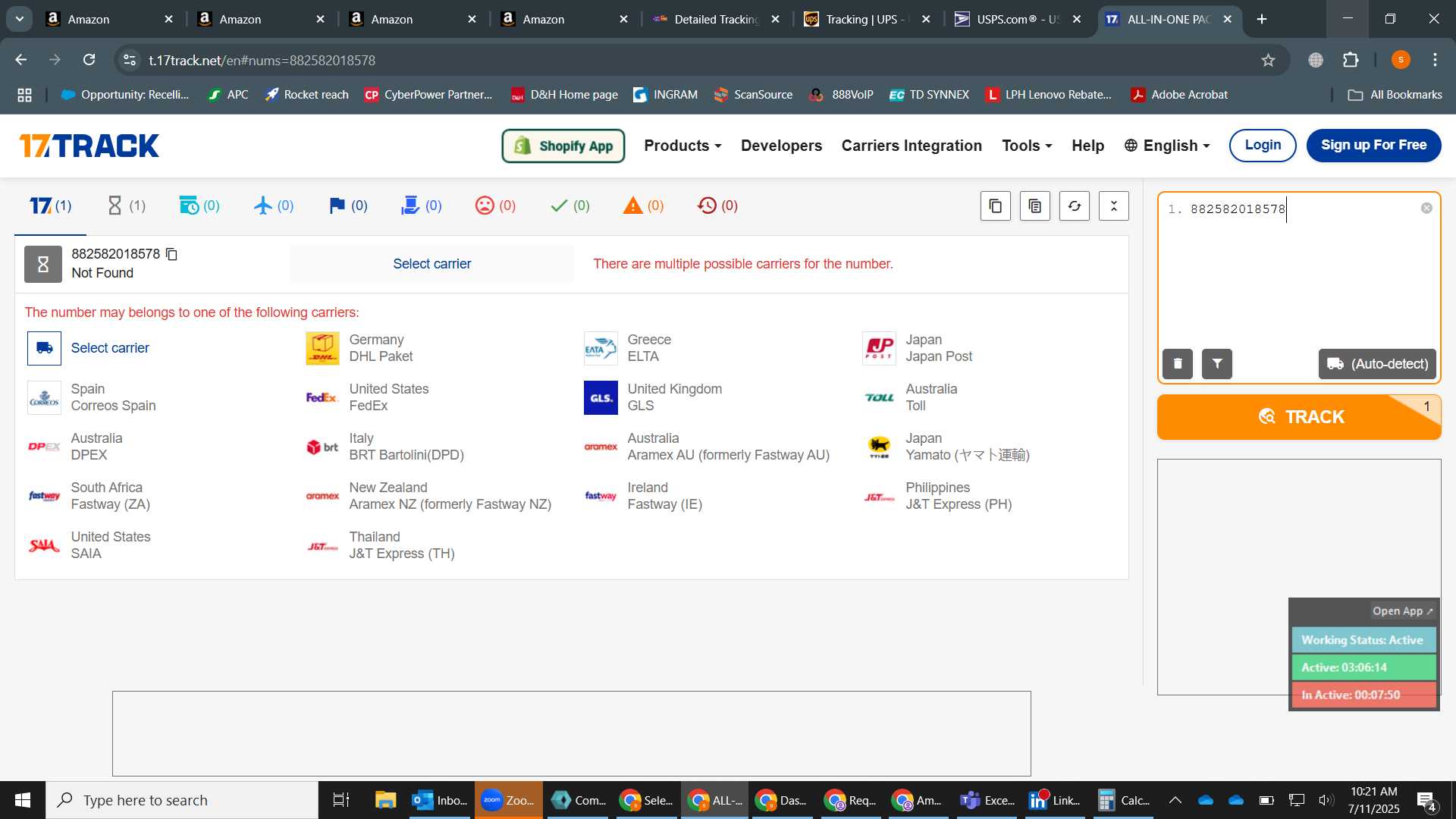
Task: Open the Auto-detect carrier selector
Action: [1377, 364]
